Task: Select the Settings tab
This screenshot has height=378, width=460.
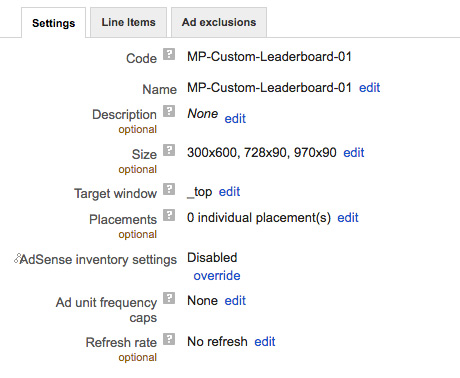Action: click(x=54, y=23)
